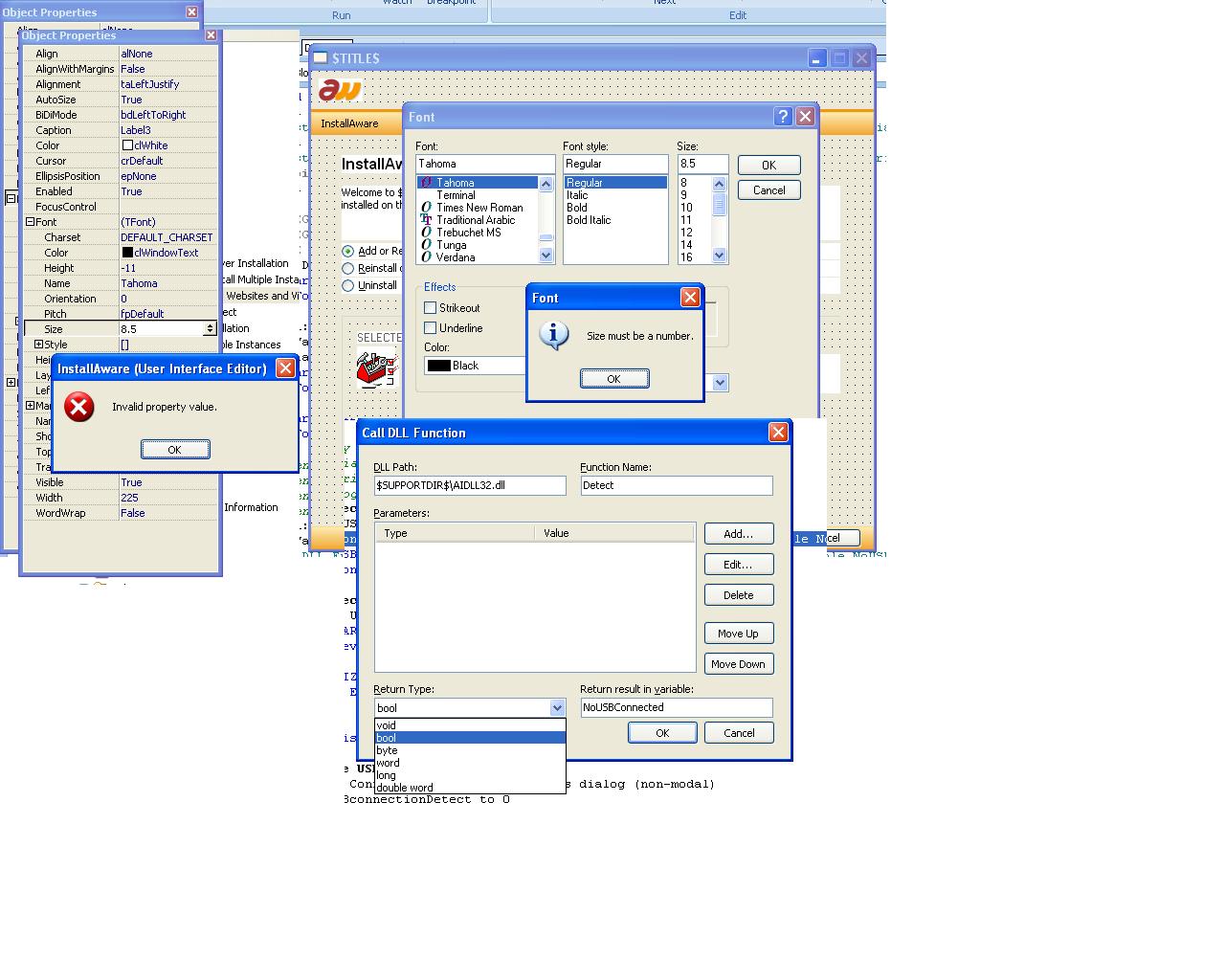The height and width of the screenshot is (980, 1225).
Task: Click the Move Up button
Action: 739,634
